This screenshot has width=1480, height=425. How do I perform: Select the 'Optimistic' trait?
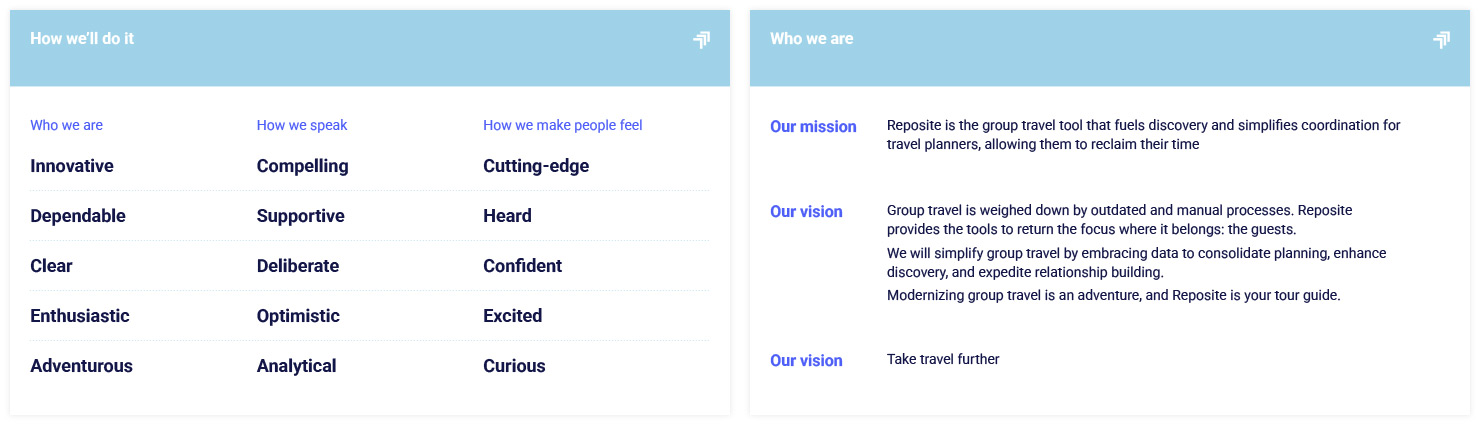point(298,316)
